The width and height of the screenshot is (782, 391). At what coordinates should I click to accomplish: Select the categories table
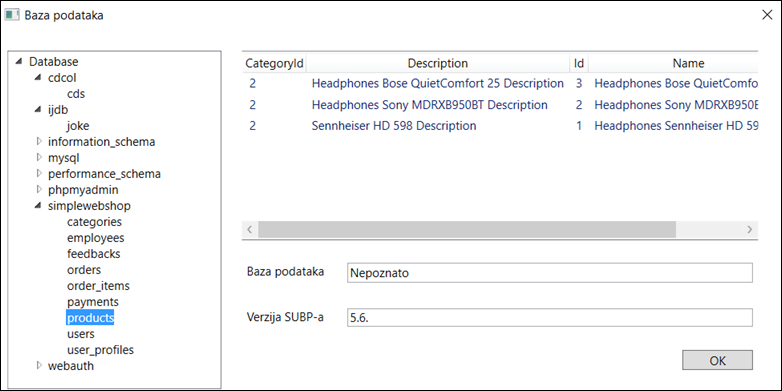coord(94,221)
